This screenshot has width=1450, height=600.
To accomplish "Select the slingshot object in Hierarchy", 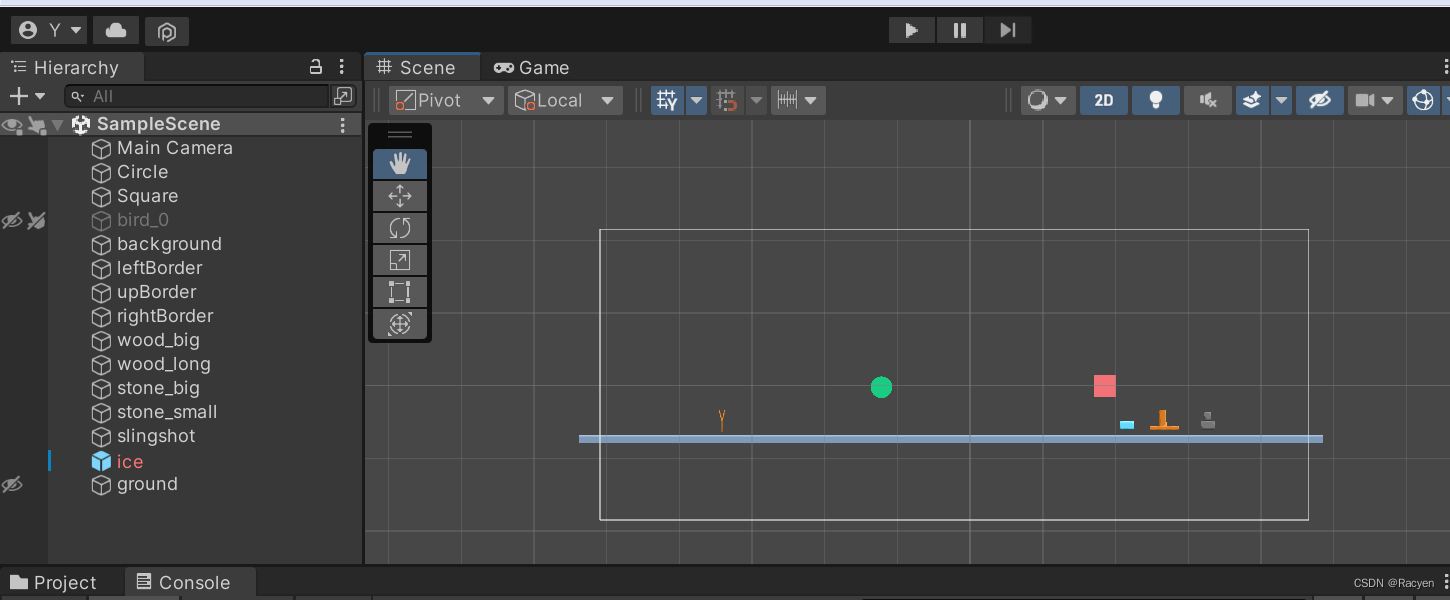I will click(x=155, y=436).
